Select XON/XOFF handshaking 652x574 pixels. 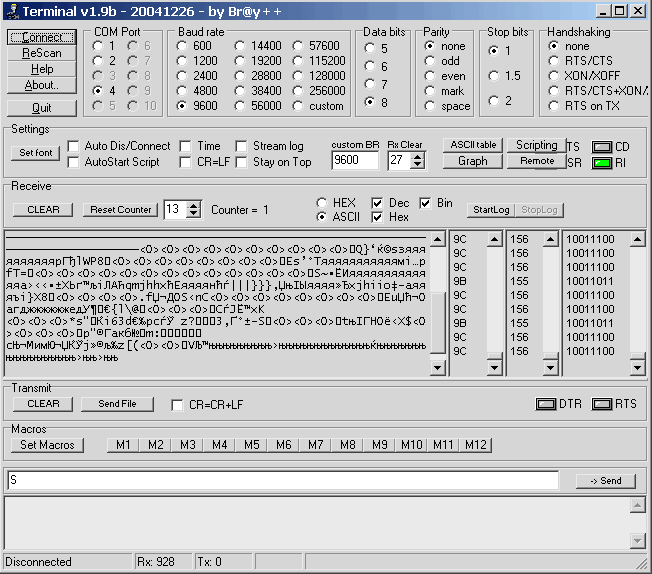(553, 76)
